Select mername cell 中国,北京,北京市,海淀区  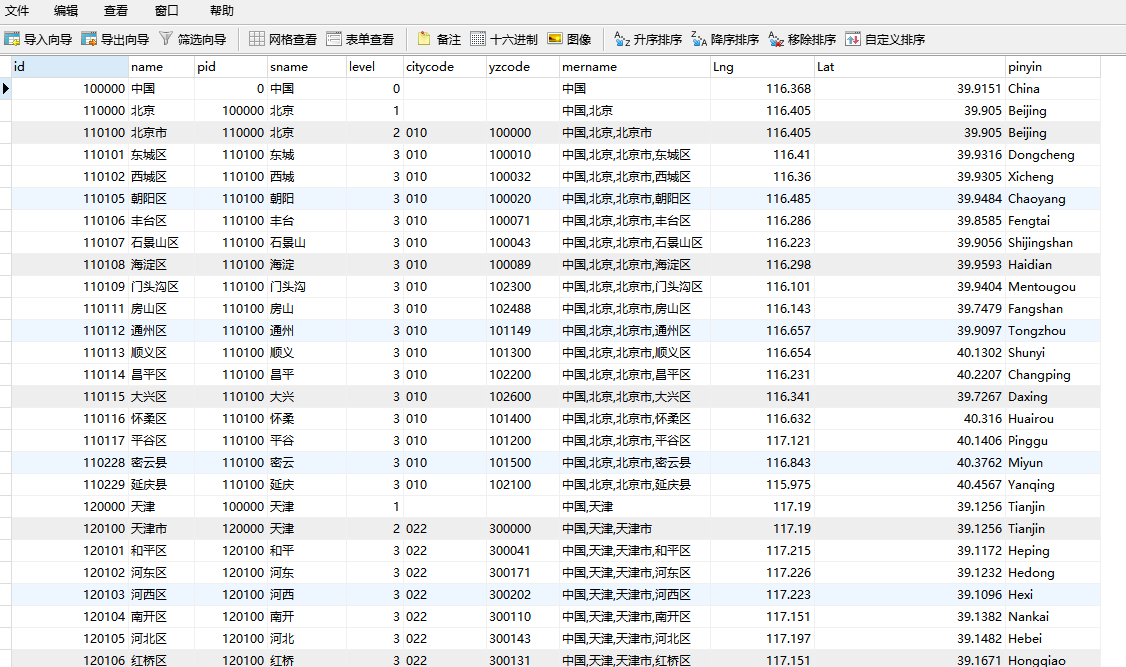pyautogui.click(x=635, y=265)
